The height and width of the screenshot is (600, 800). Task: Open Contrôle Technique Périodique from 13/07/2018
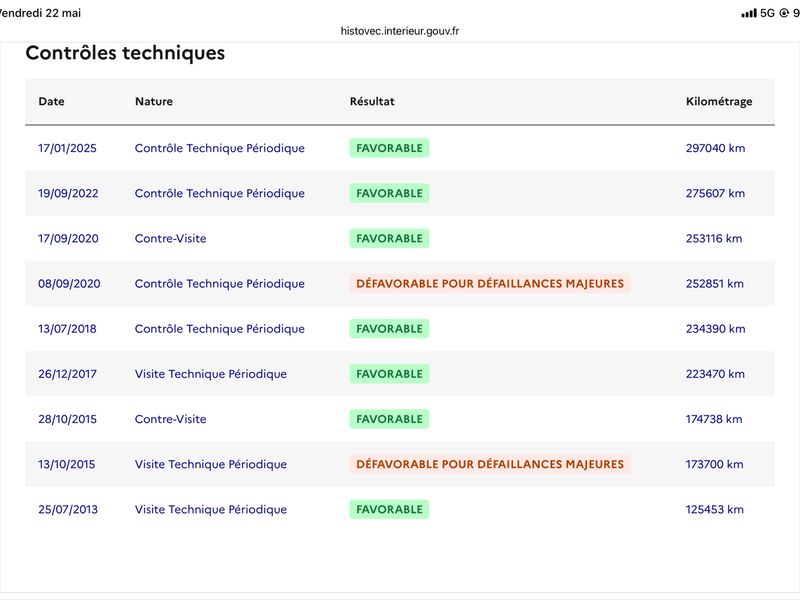pos(219,329)
